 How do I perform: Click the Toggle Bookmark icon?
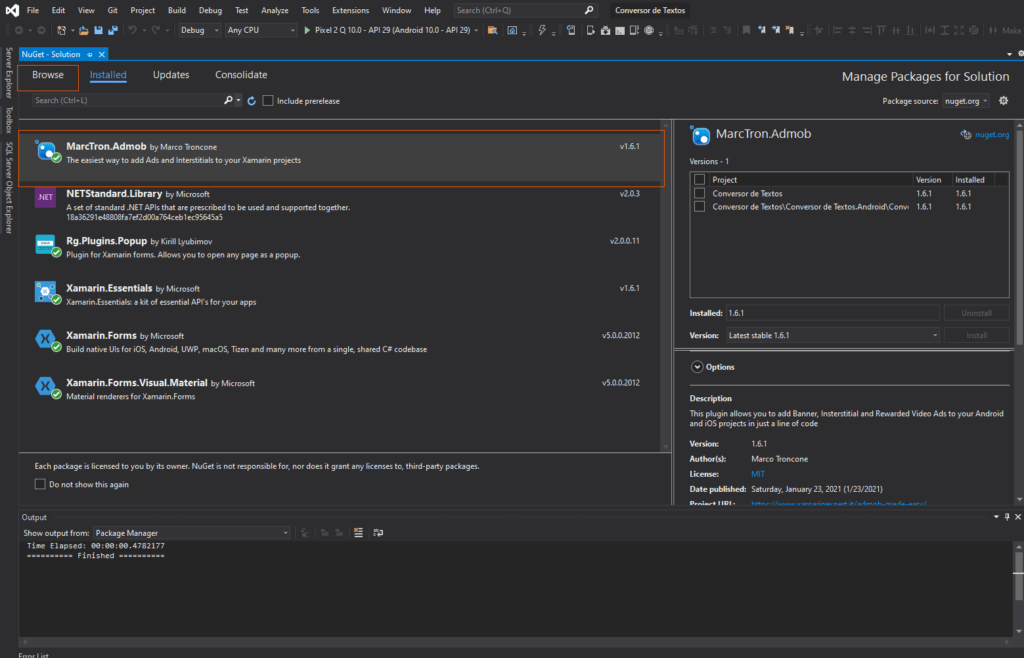coord(746,30)
